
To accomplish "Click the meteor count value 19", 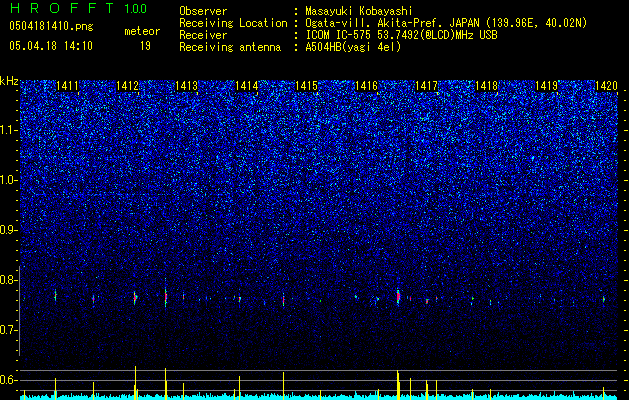I will (x=145, y=46).
